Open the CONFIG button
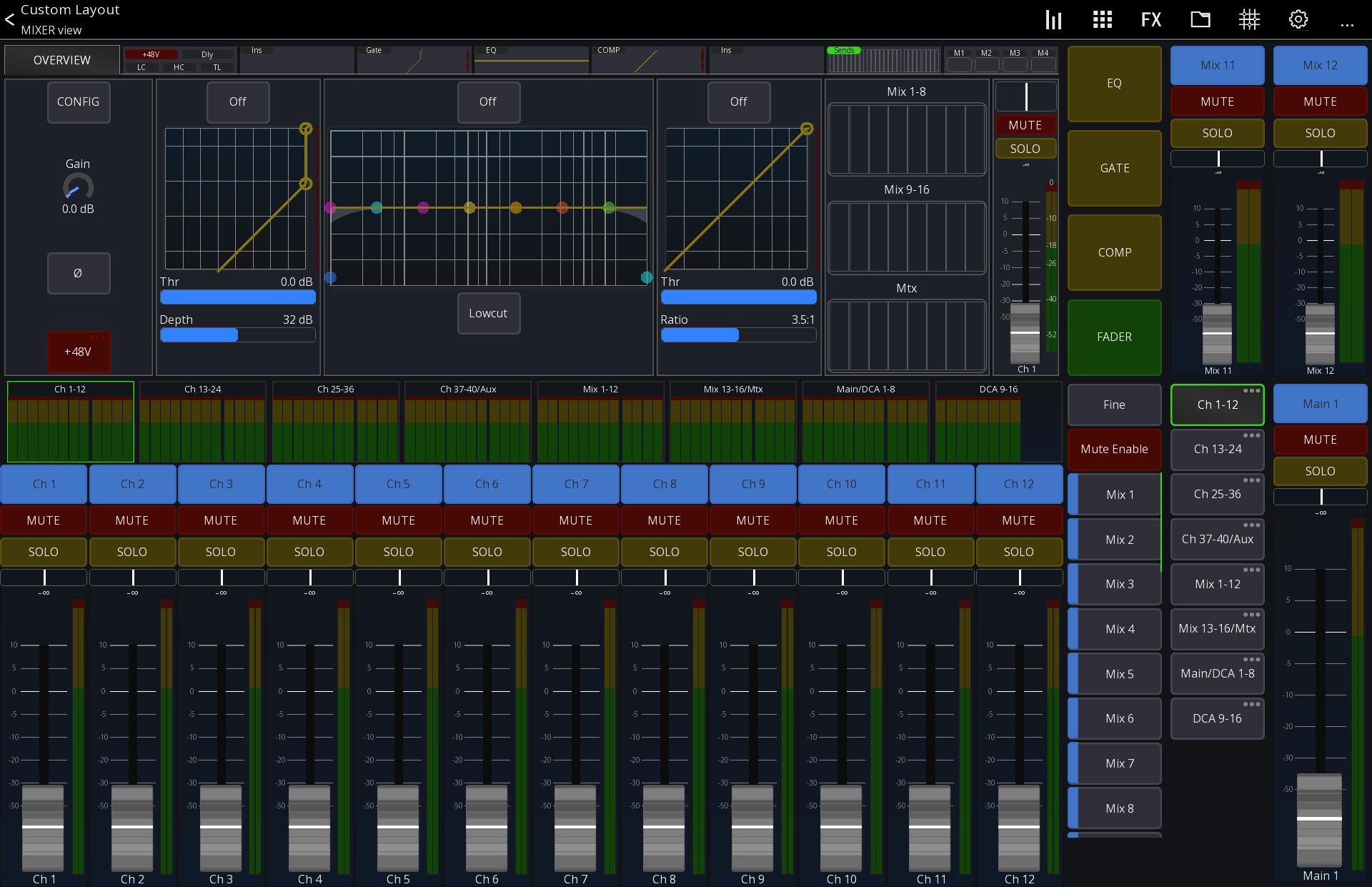The width and height of the screenshot is (1372, 887). [x=79, y=102]
